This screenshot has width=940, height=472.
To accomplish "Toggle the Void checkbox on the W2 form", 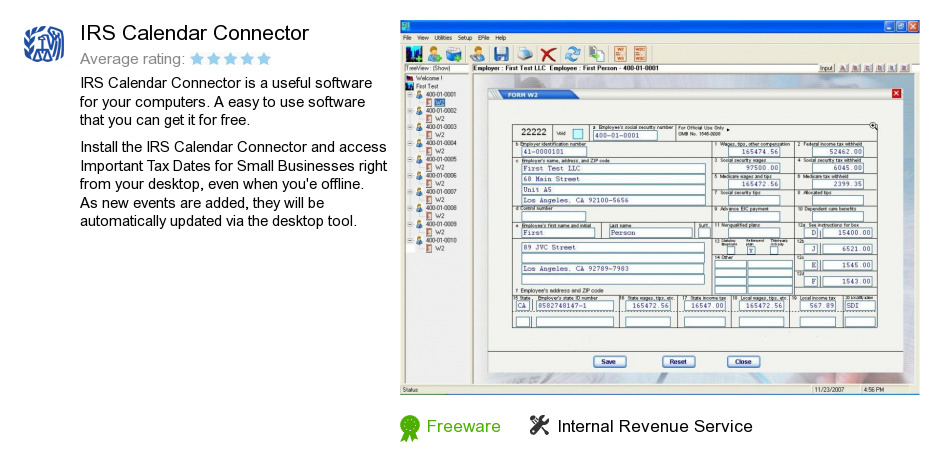I will (x=577, y=134).
